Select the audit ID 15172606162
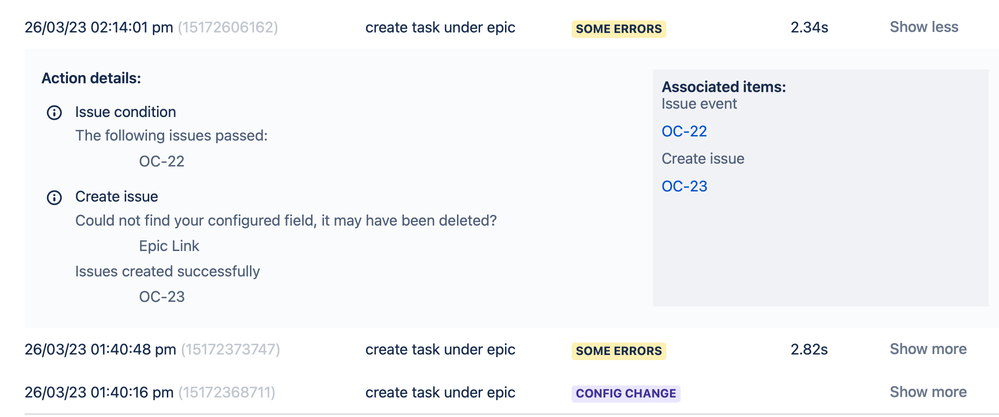 pos(227,27)
